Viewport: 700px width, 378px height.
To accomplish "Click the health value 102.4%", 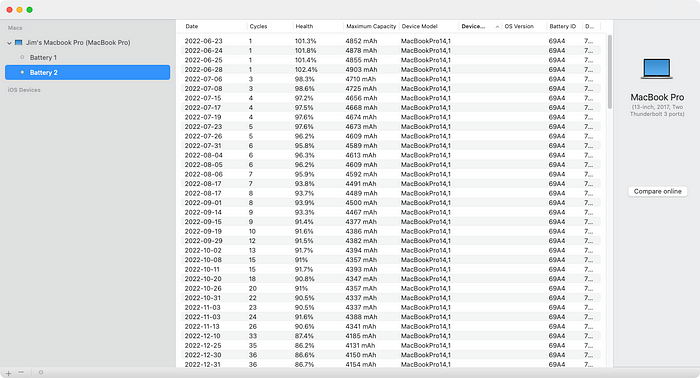I will point(306,70).
